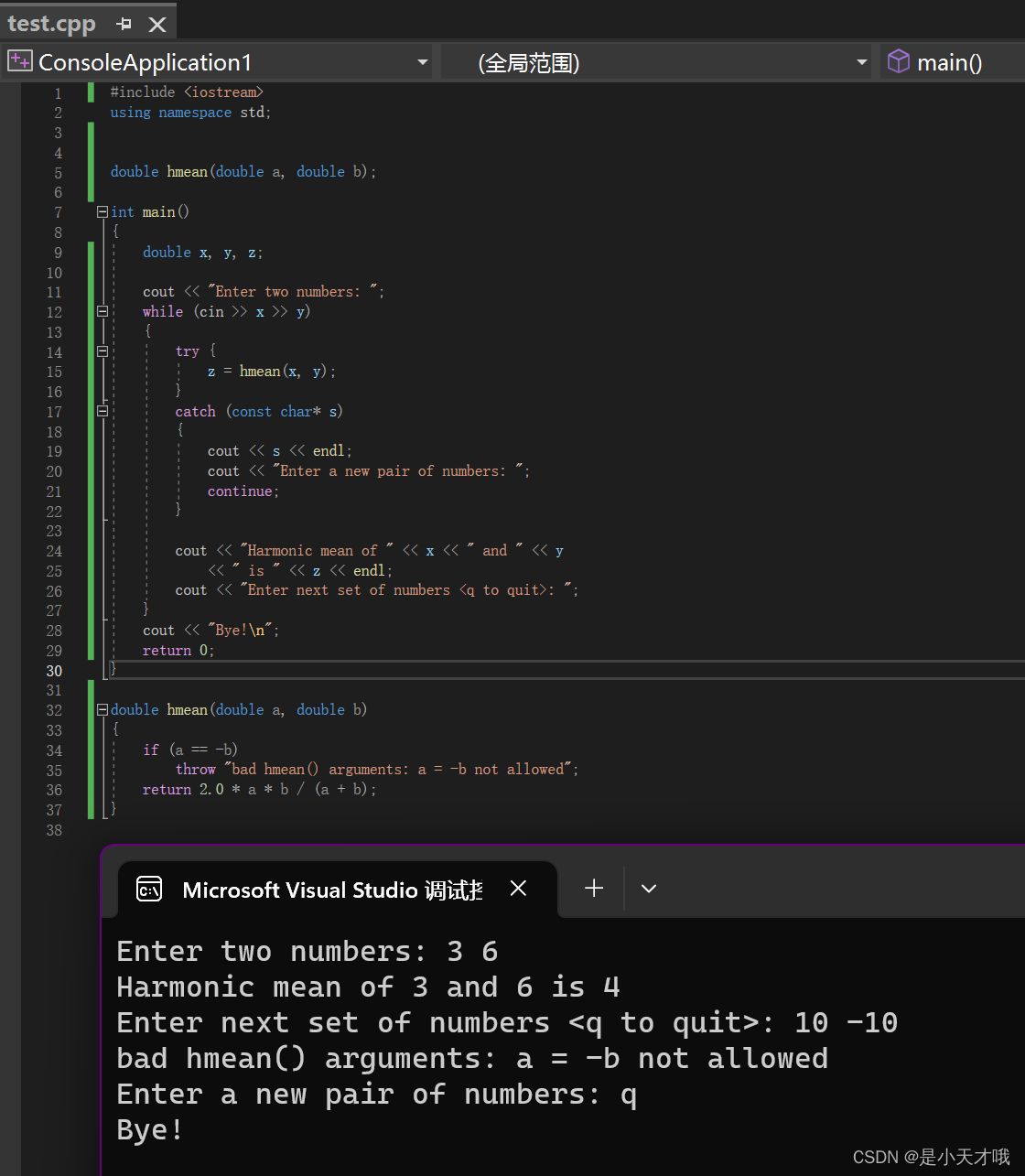The image size is (1025, 1176).
Task: Click console output 'Harmonic mean of 3 and 6 is 4'
Action: pos(369,987)
